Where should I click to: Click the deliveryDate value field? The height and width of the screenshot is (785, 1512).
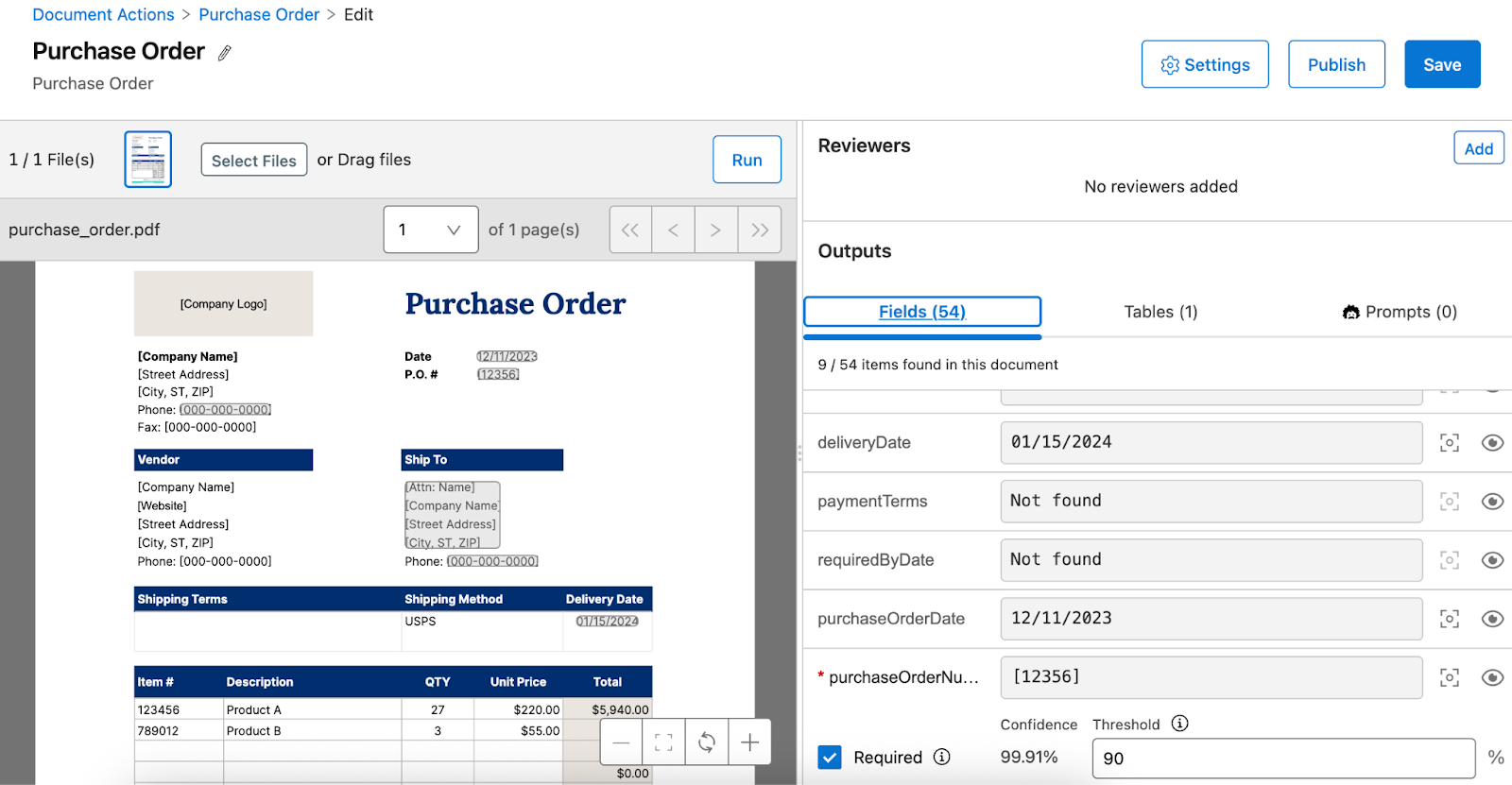(x=1211, y=442)
